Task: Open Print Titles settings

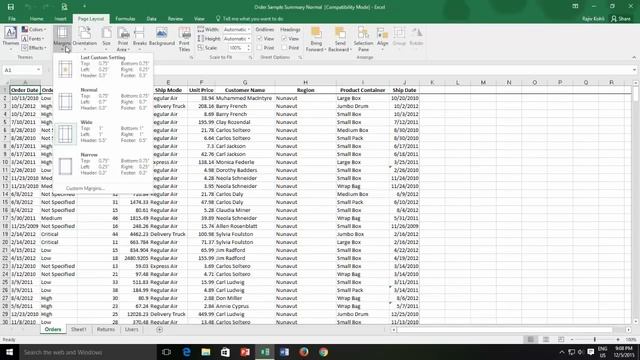Action: tap(184, 39)
